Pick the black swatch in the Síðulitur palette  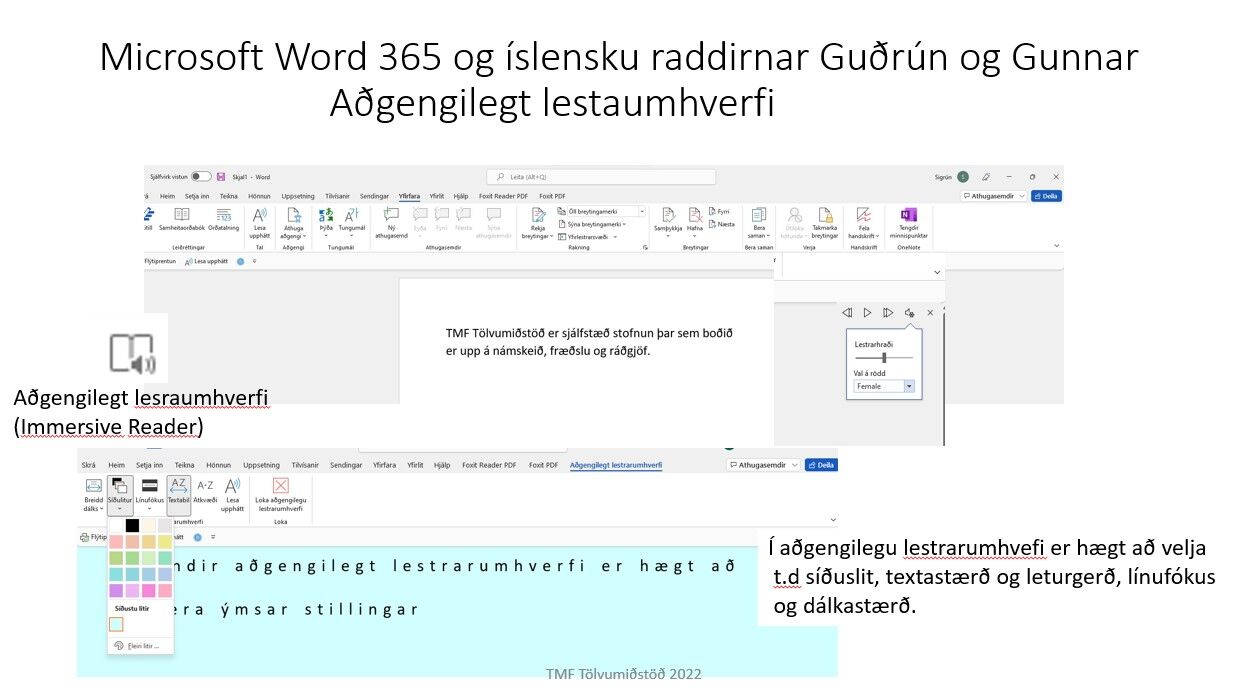click(132, 525)
